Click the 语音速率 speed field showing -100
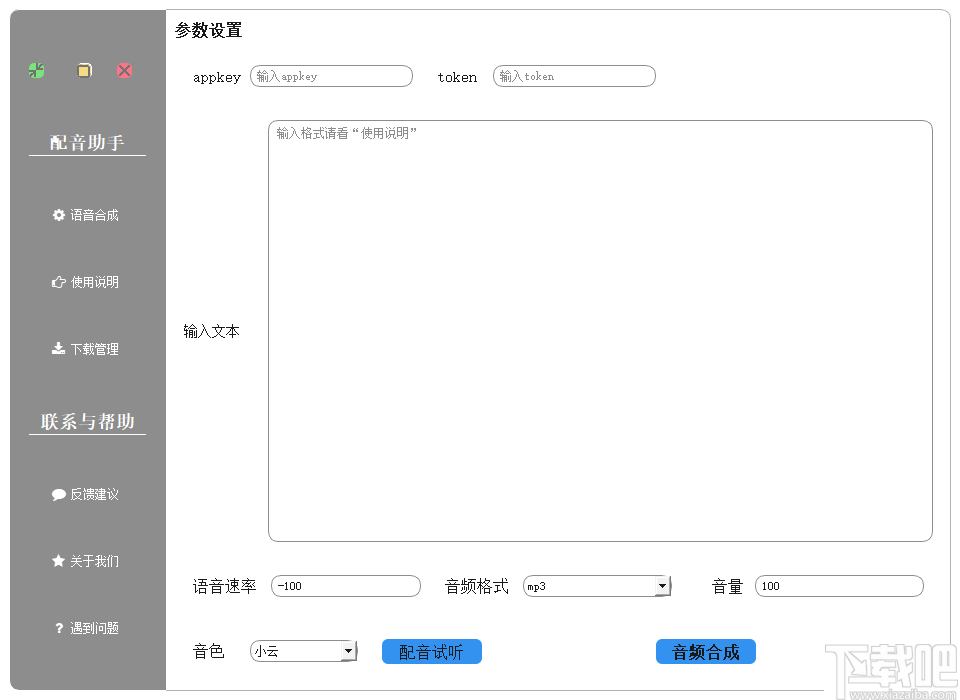960x700 pixels. tap(345, 586)
